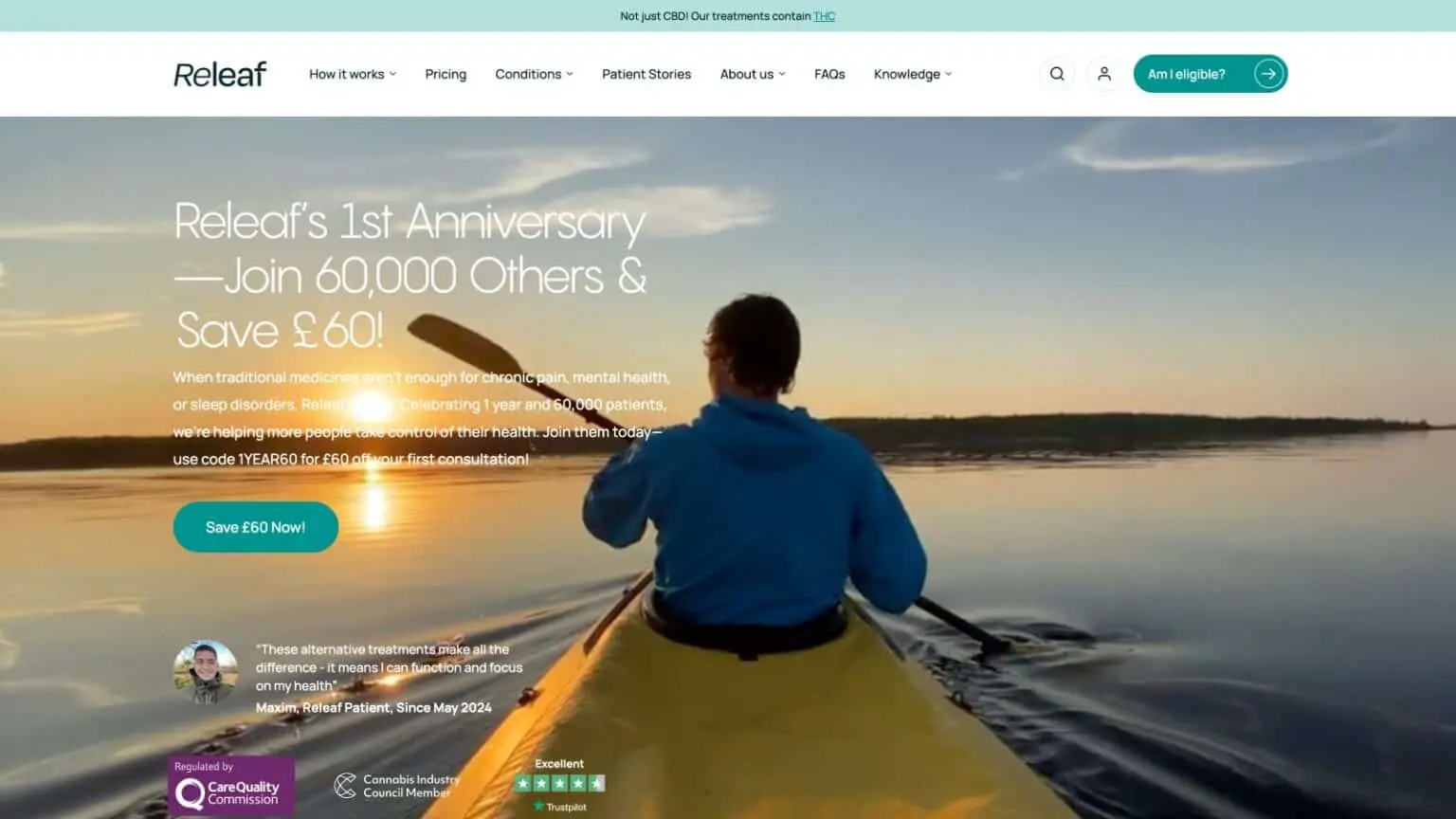Open the FAQs nav item

(x=829, y=74)
